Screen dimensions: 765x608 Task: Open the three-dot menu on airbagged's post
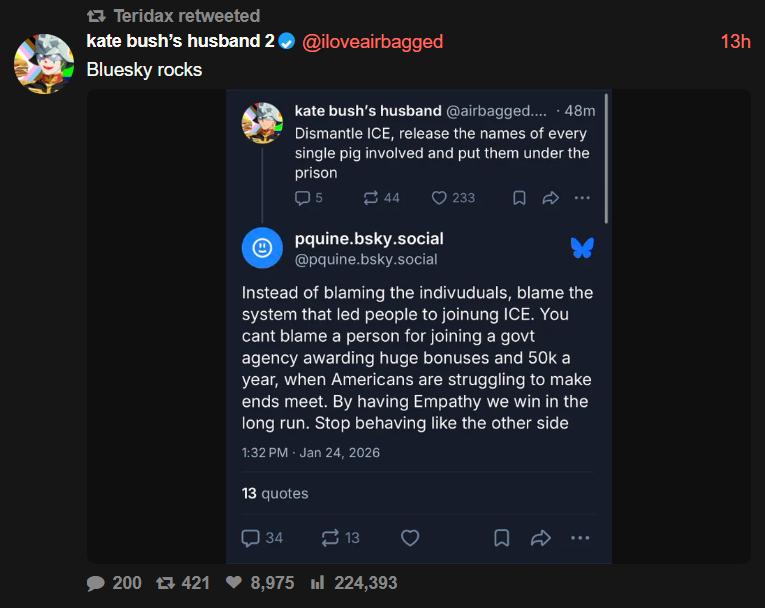pos(582,198)
